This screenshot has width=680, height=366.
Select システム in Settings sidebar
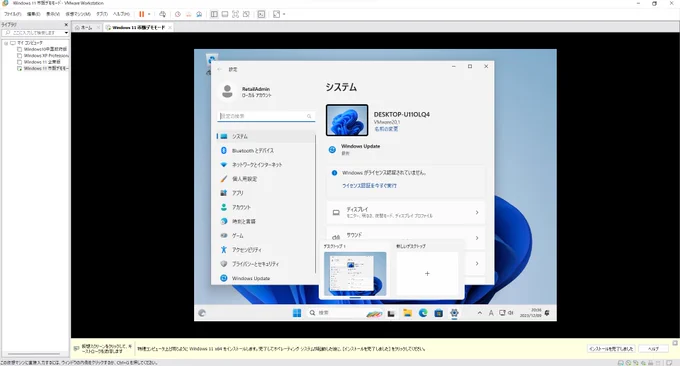[266, 136]
